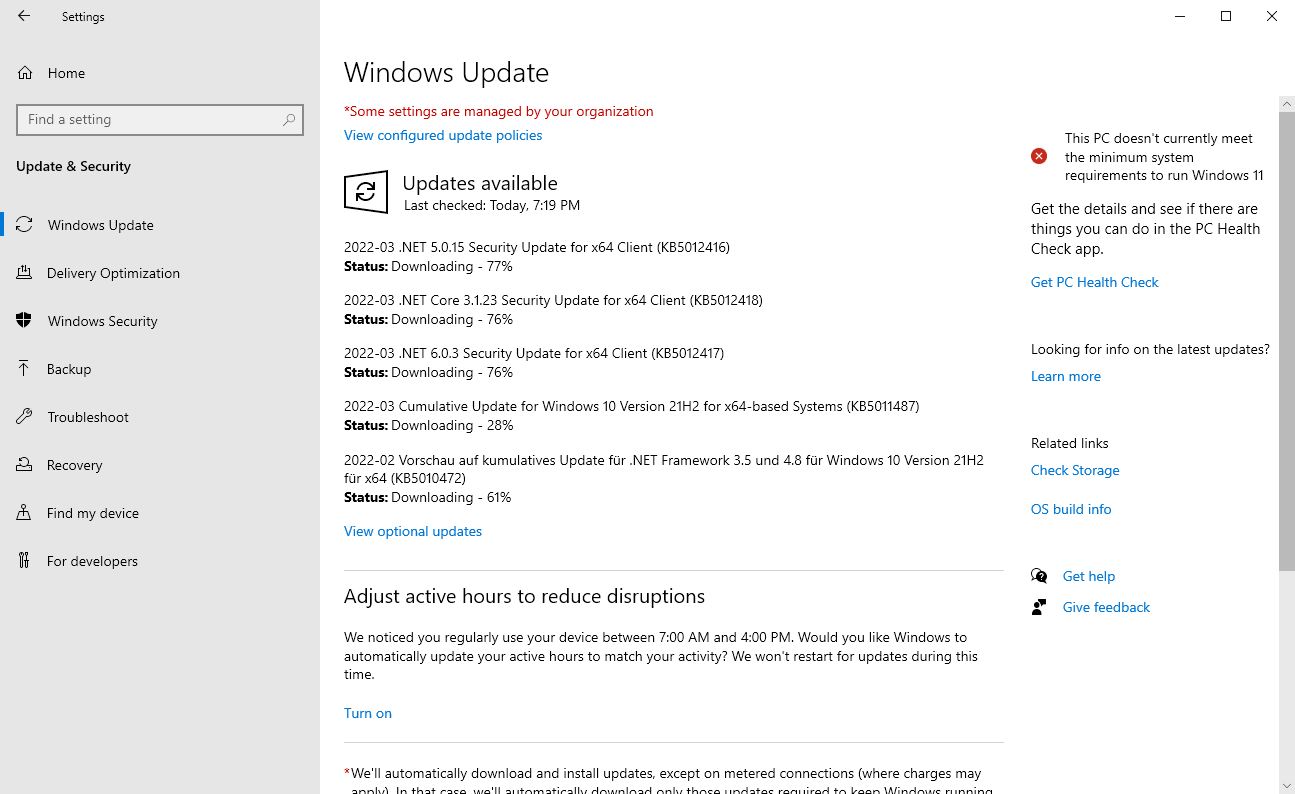
Task: Click the vertical scrollbar thumb
Action: point(1287,340)
